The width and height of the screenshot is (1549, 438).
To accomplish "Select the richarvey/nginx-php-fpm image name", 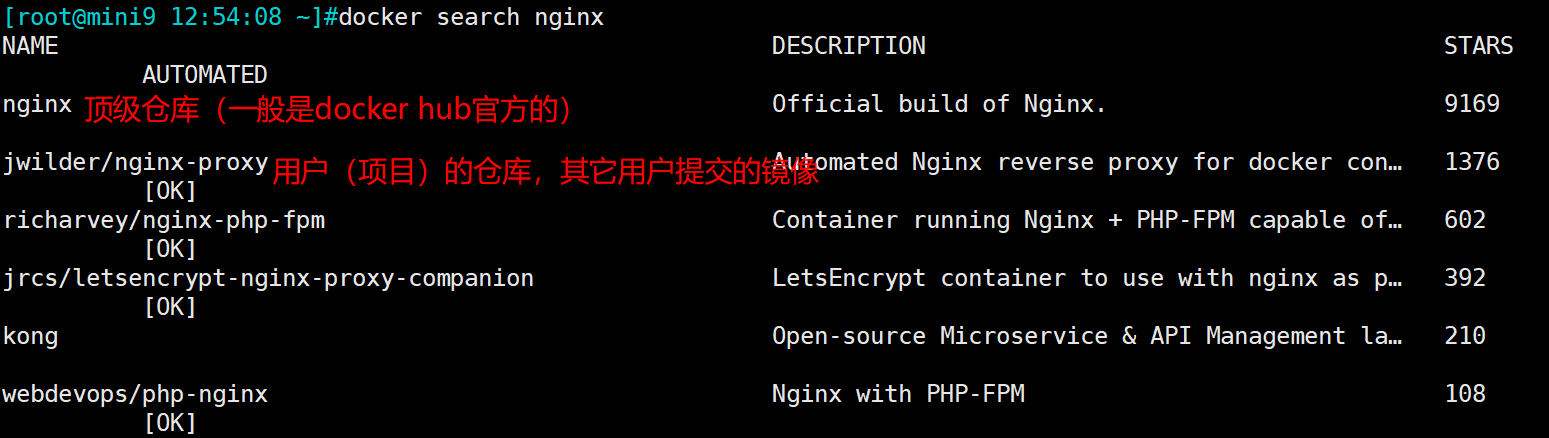I will pyautogui.click(x=164, y=220).
